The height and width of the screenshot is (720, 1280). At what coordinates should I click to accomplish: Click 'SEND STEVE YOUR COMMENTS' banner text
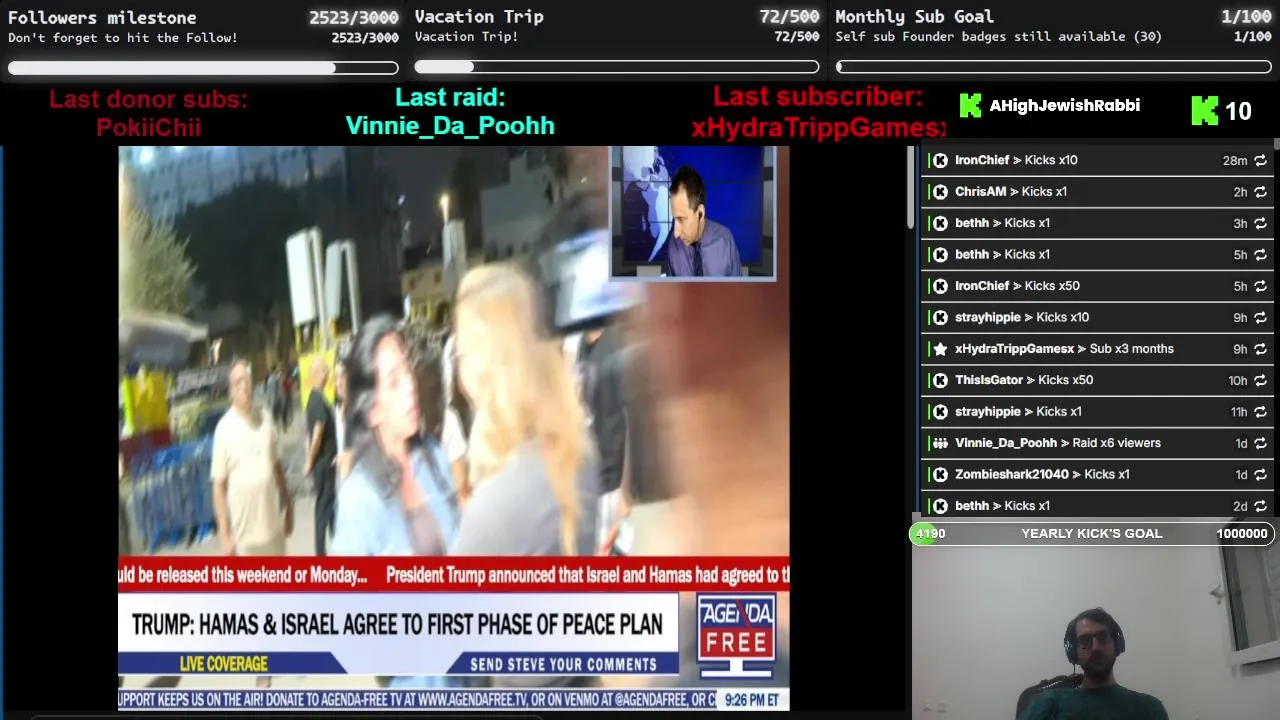coord(564,664)
